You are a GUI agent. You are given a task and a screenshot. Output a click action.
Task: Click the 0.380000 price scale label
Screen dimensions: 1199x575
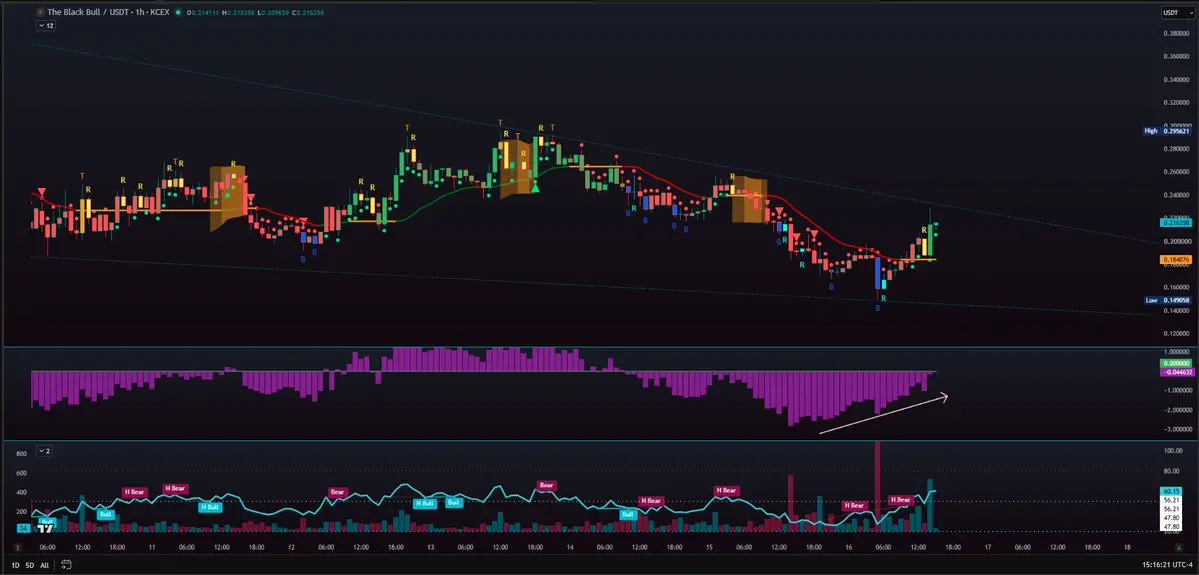point(1175,34)
